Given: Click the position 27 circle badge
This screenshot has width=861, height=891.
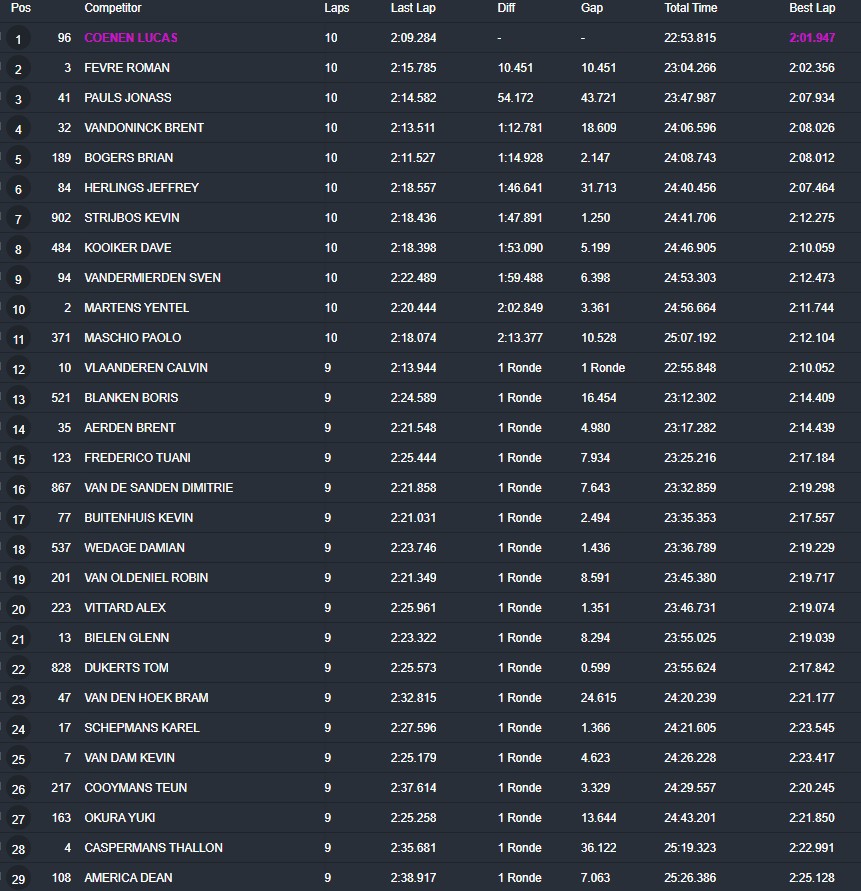Looking at the screenshot, I should click(19, 820).
